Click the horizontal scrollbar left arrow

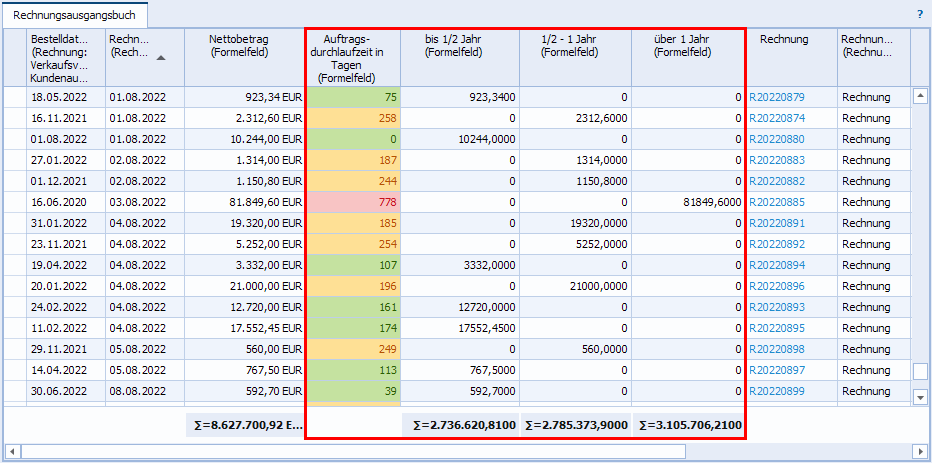12,451
